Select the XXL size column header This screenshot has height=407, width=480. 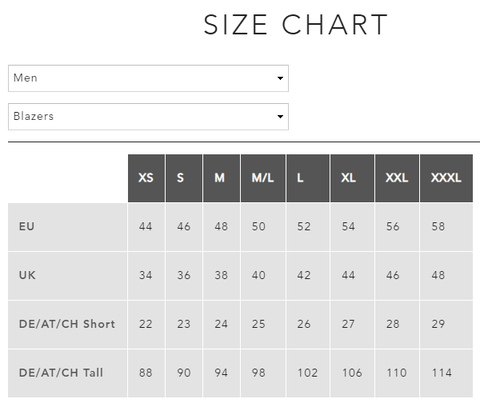pyautogui.click(x=397, y=178)
